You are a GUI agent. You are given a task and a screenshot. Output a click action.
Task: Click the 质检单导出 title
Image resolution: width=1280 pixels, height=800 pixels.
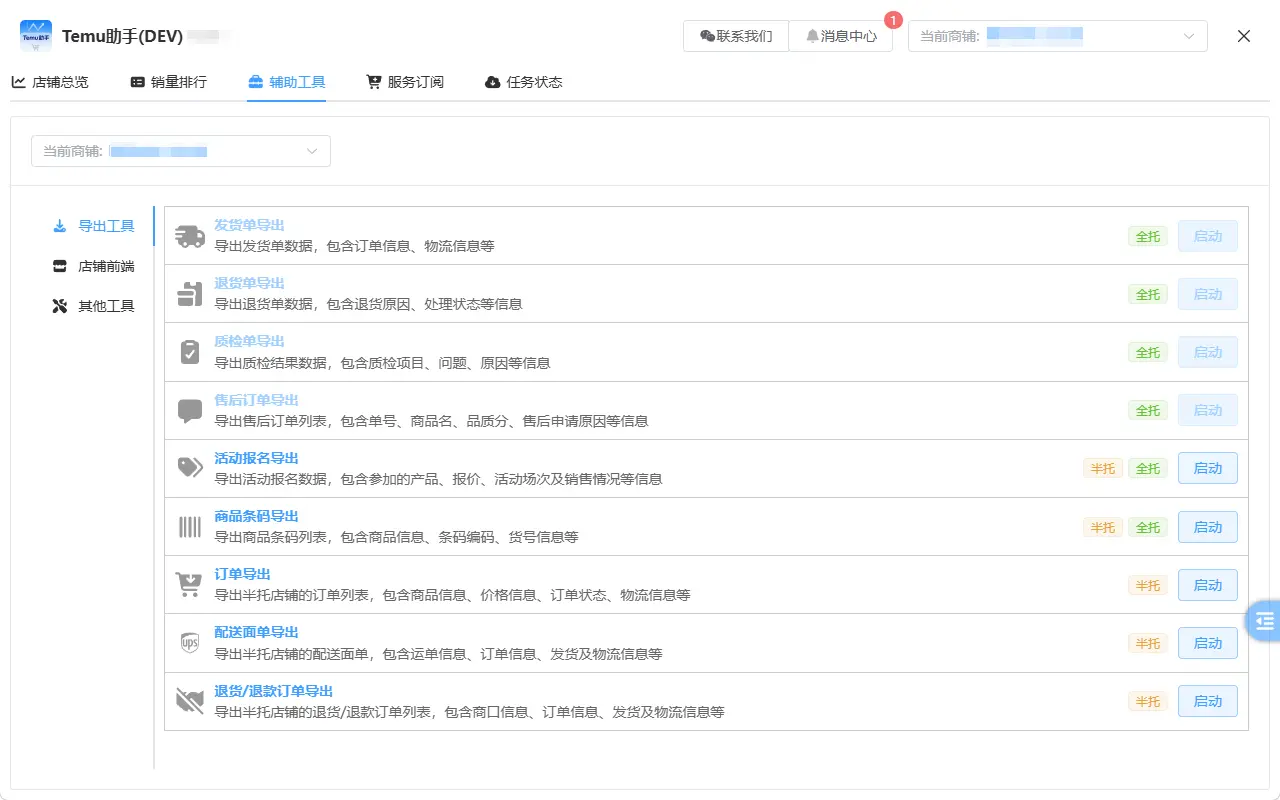[x=249, y=341]
